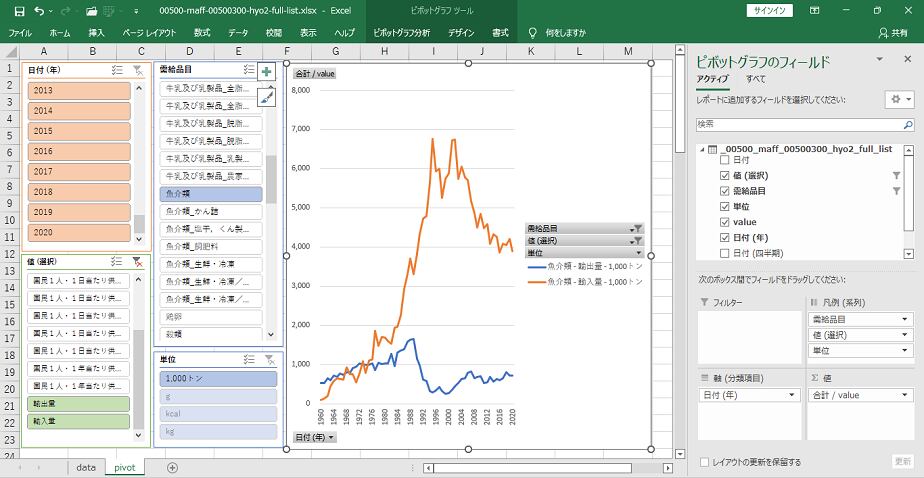Toggle multi-select on 単位 slicer
The height and width of the screenshot is (478, 924).
click(250, 359)
